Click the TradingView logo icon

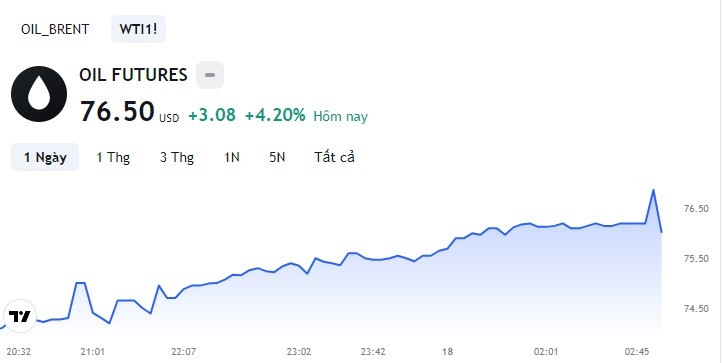[20, 316]
